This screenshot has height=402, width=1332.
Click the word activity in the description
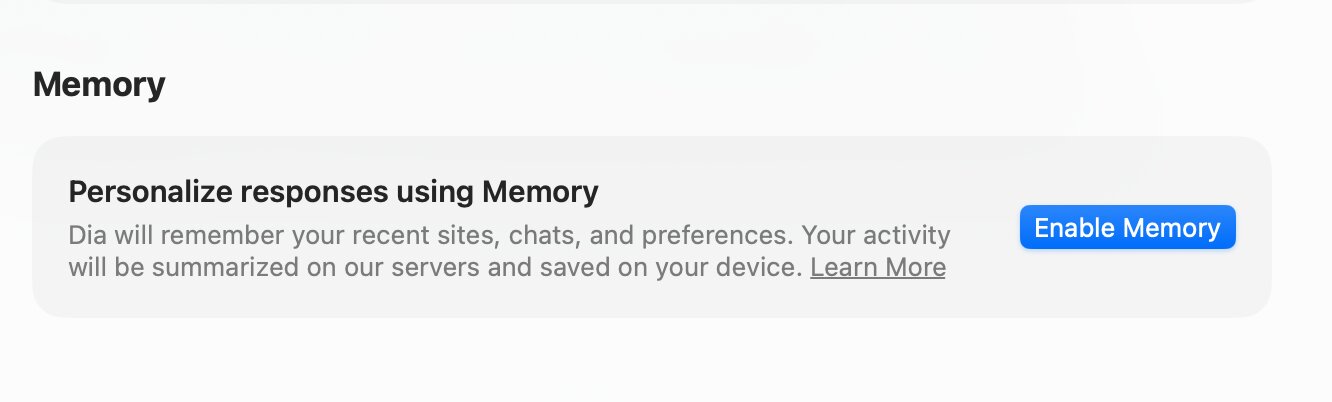tap(906, 237)
